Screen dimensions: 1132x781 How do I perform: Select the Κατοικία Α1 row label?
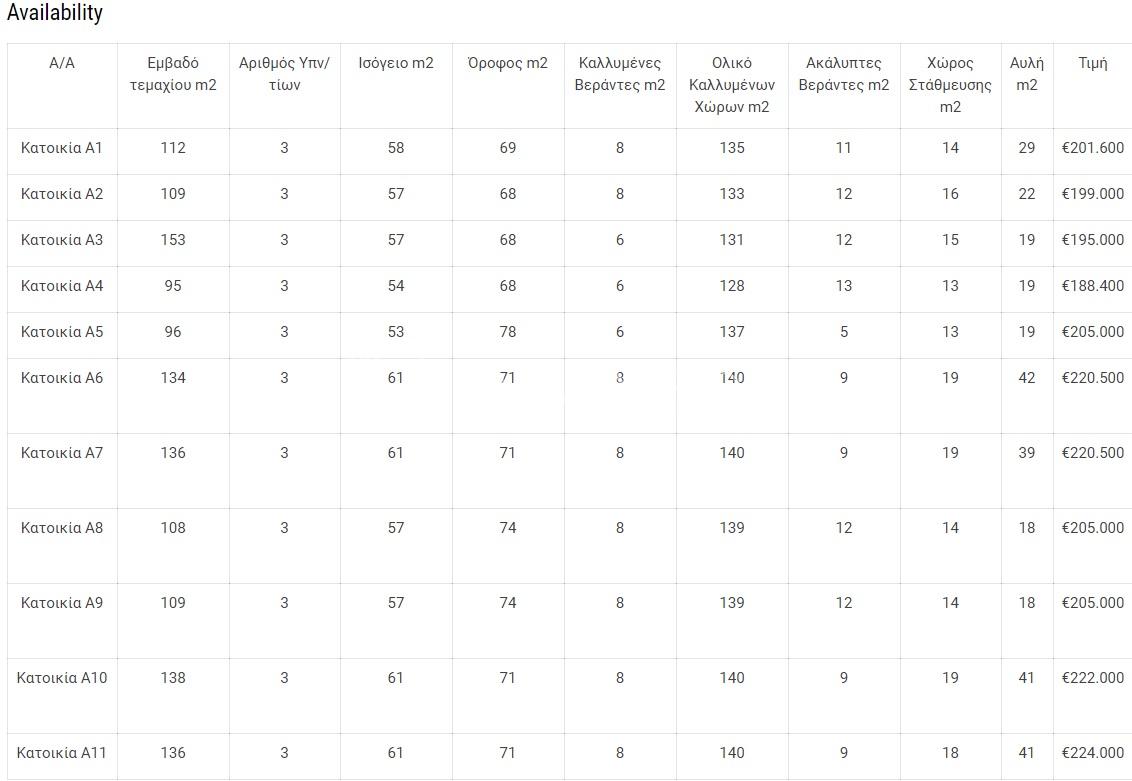(62, 148)
